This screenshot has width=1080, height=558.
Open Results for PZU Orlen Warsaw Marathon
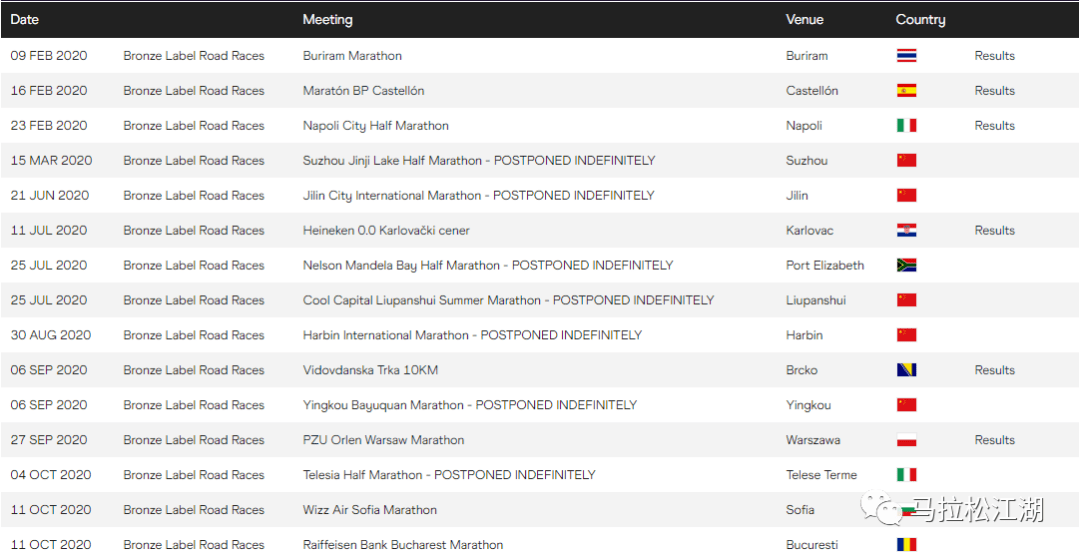tap(995, 440)
